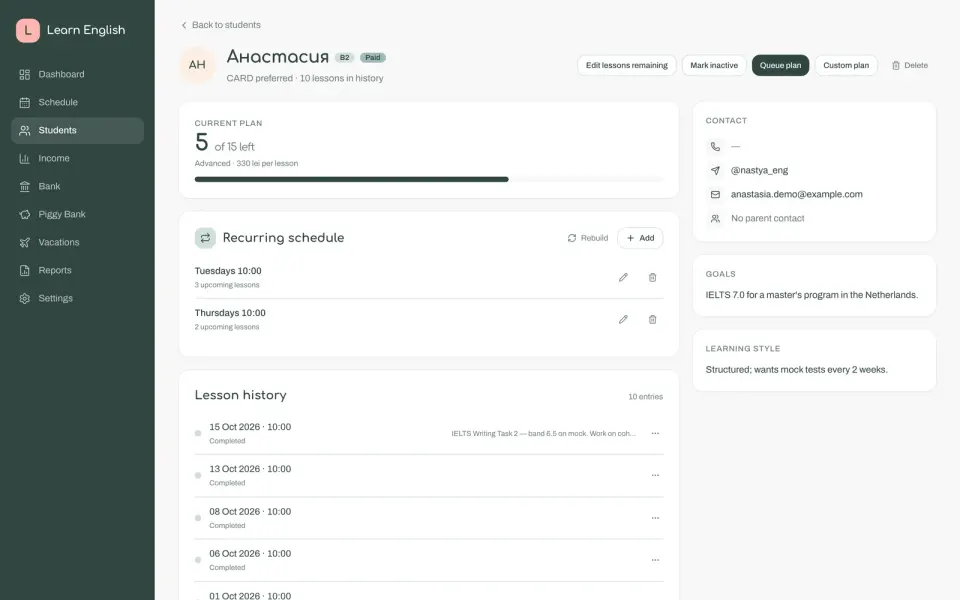Image resolution: width=960 pixels, height=600 pixels.
Task: Delete the Tuesdays 10:00 schedule entry
Action: 653,277
